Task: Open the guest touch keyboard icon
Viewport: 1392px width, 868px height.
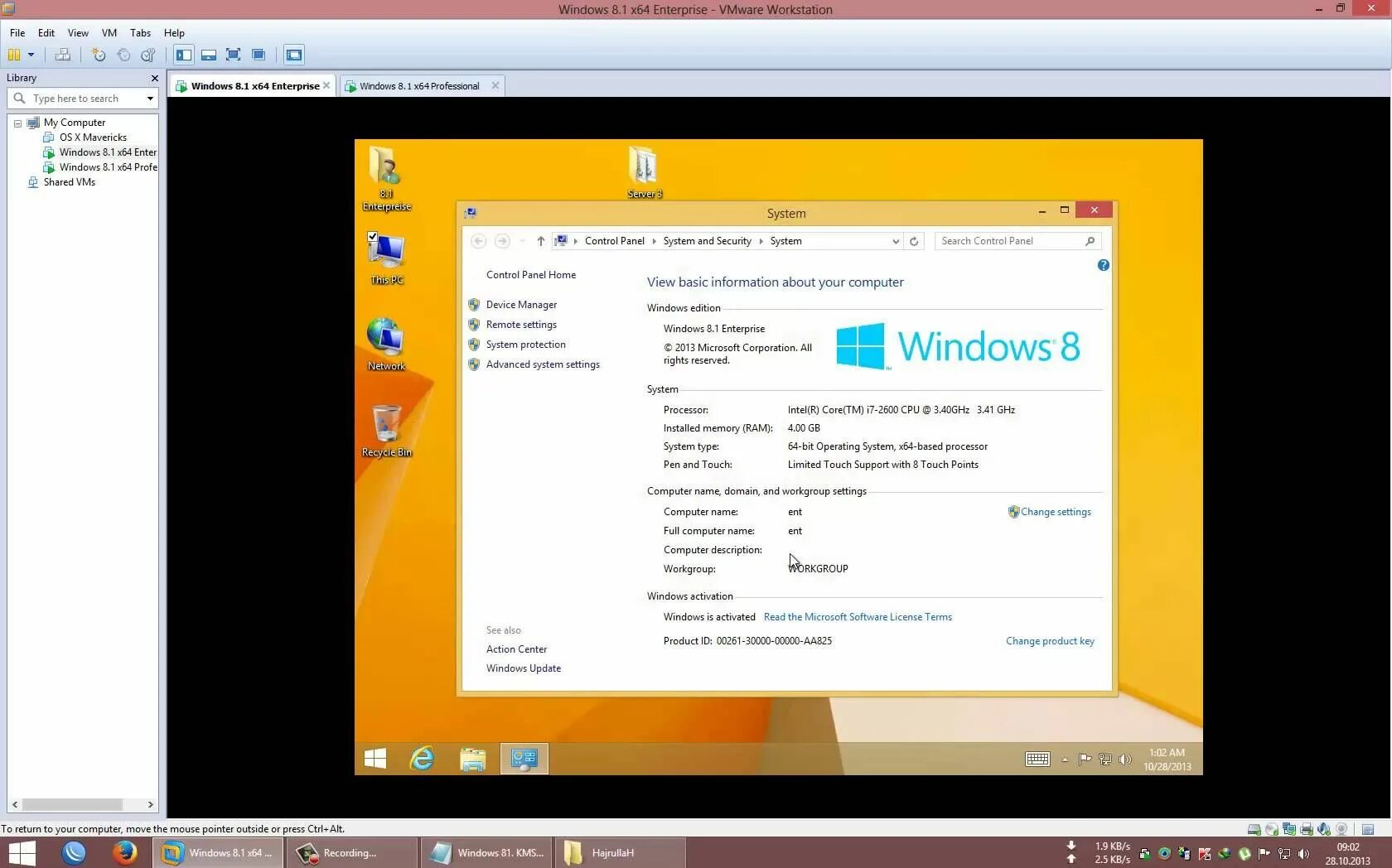Action: tap(1037, 759)
